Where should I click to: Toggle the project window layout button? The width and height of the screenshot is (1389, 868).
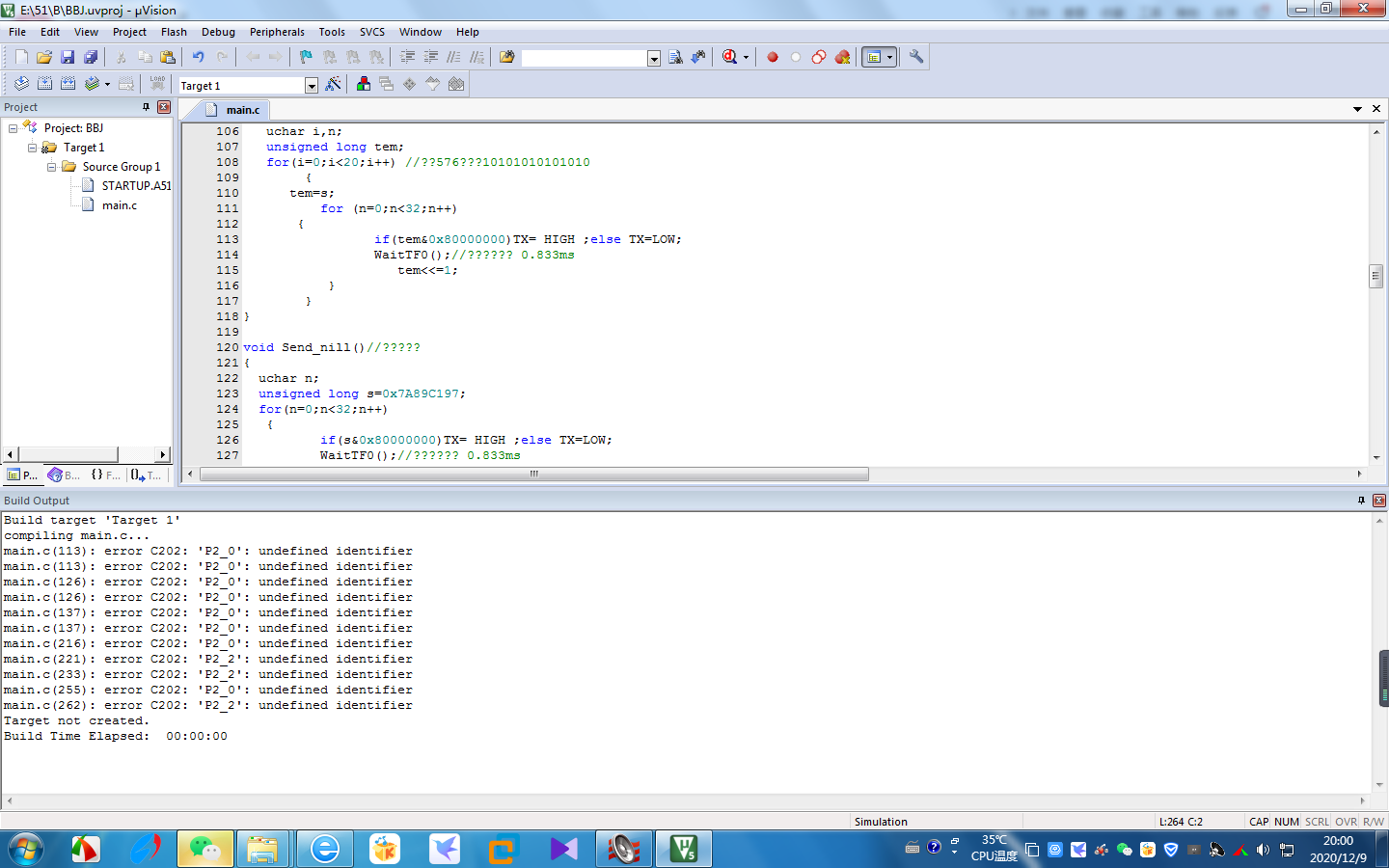(x=874, y=57)
